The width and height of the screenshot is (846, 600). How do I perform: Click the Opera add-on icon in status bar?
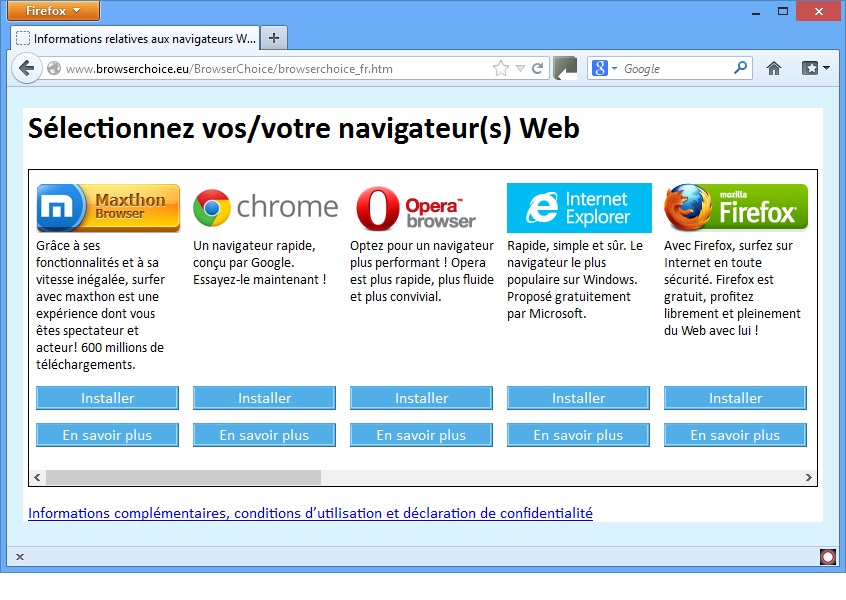828,556
